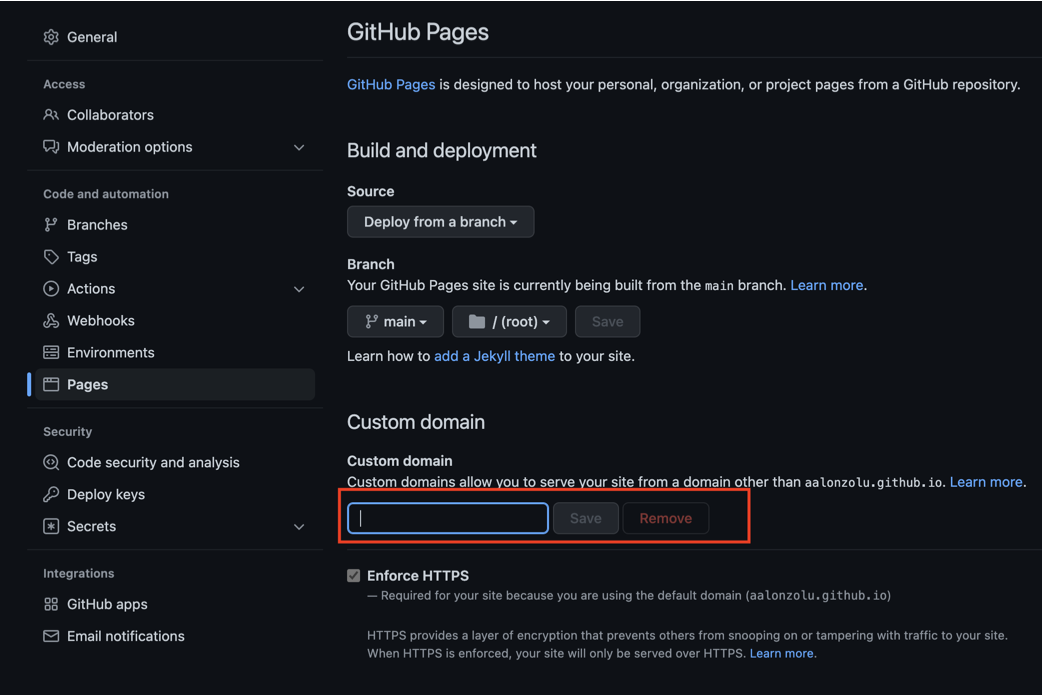Click the Email notifications envelope icon
The width and height of the screenshot is (1042, 695).
[51, 636]
